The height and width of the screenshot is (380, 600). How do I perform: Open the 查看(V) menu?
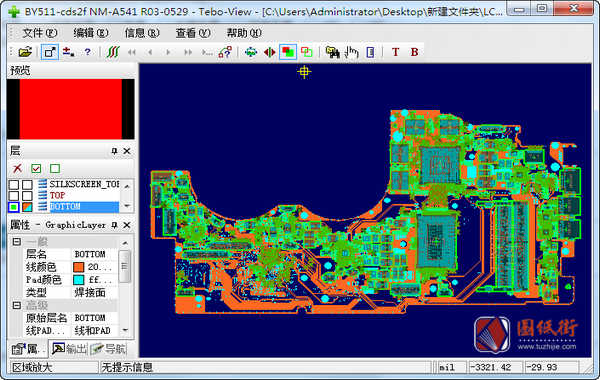193,33
